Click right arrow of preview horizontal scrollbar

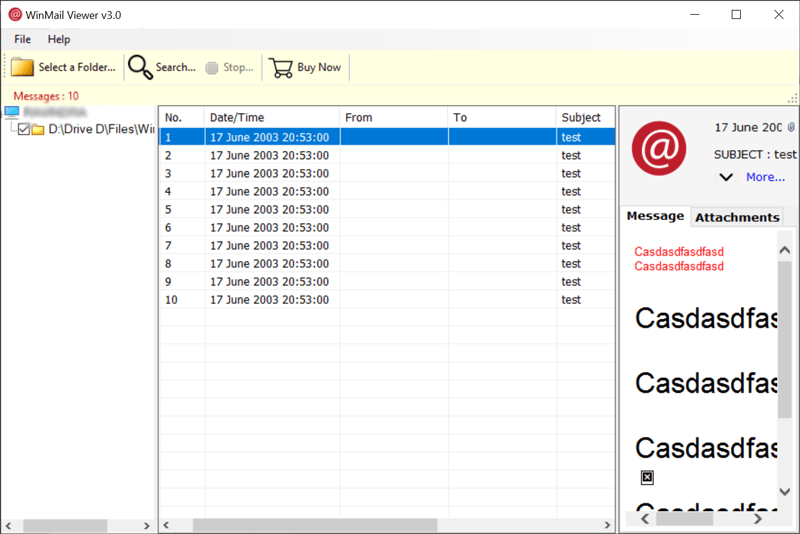pyautogui.click(x=758, y=519)
